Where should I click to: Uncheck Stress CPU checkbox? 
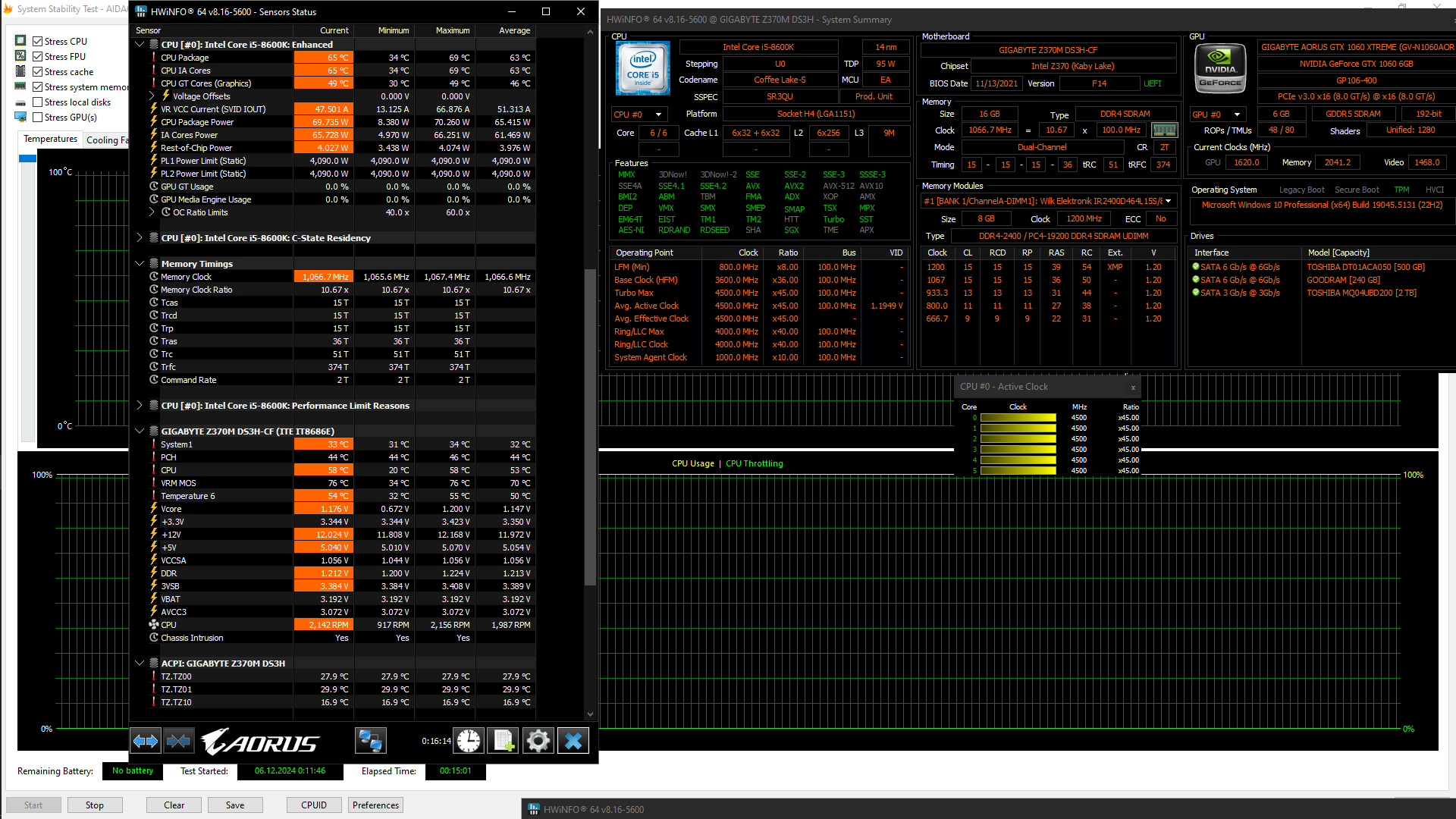pos(37,42)
